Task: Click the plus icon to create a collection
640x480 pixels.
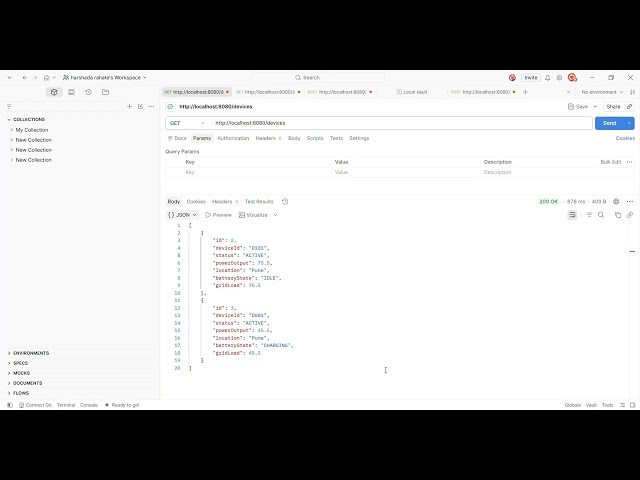Action: [129, 107]
